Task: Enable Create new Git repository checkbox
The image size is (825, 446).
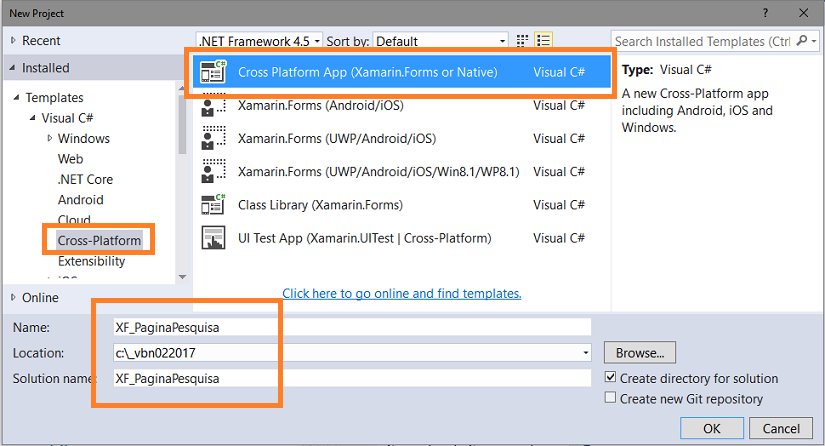Action: (610, 398)
